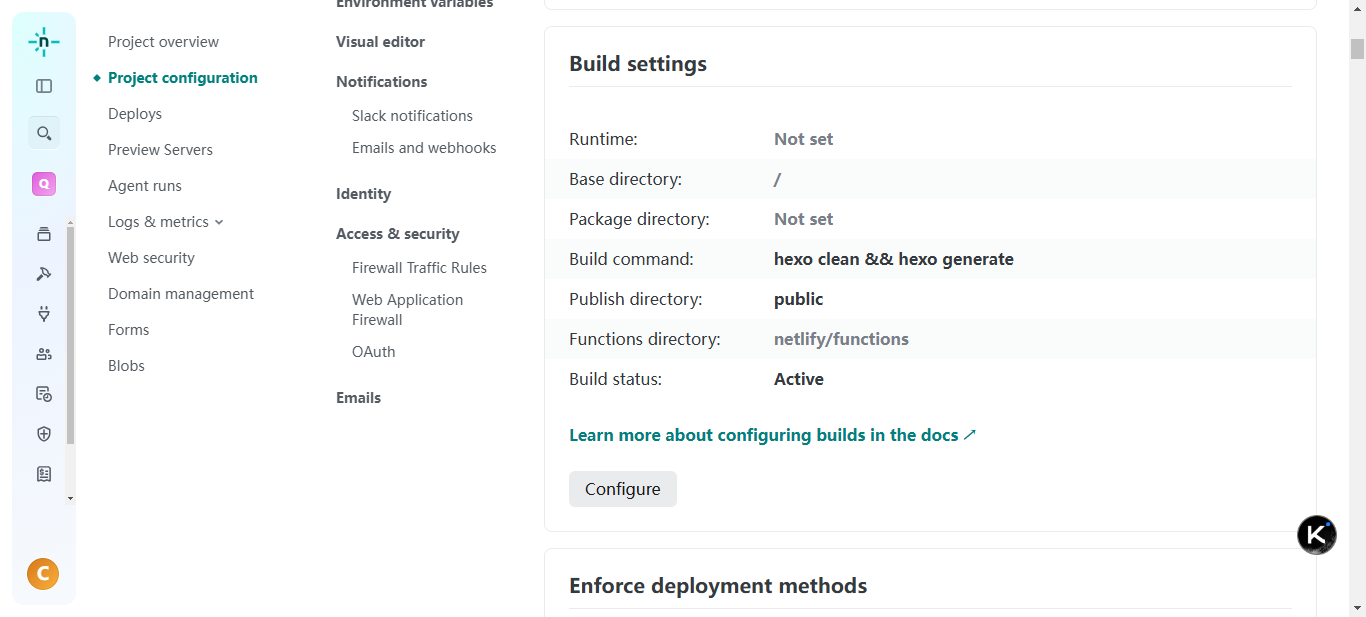Open search via the magnifier icon
Image resolution: width=1366 pixels, height=617 pixels.
tap(44, 133)
